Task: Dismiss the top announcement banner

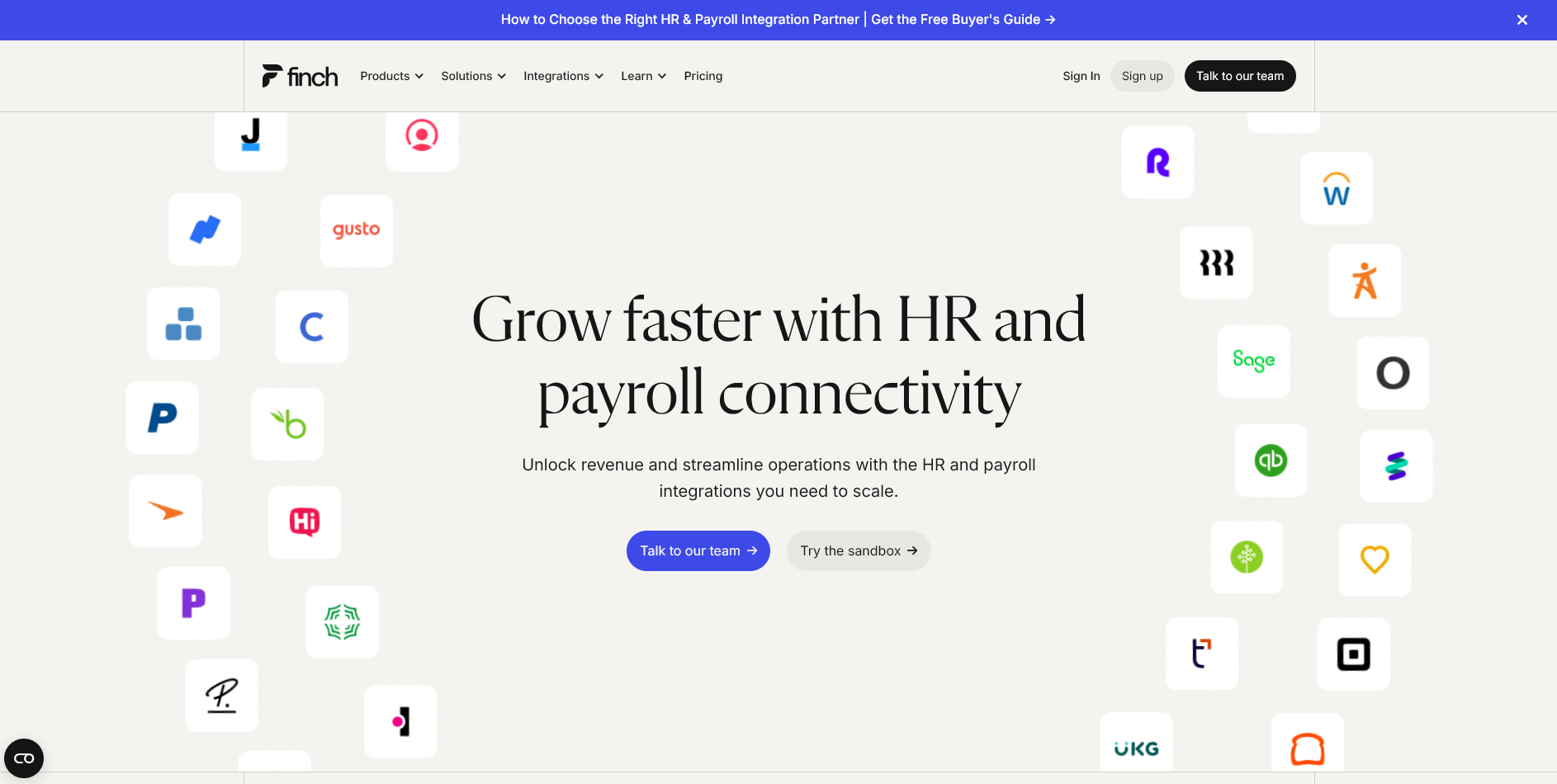Action: (x=1522, y=20)
